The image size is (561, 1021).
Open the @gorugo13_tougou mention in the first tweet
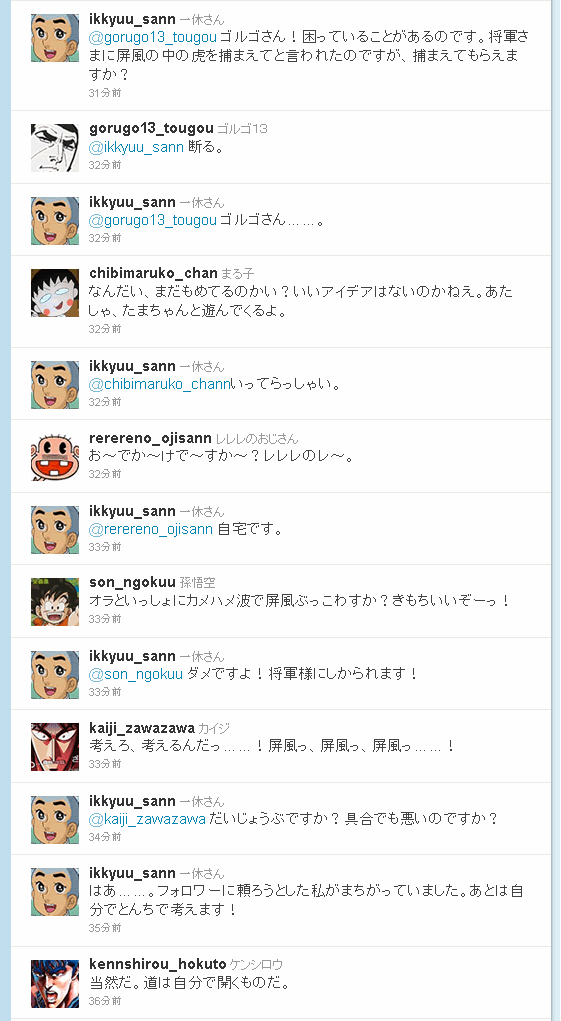(x=153, y=38)
